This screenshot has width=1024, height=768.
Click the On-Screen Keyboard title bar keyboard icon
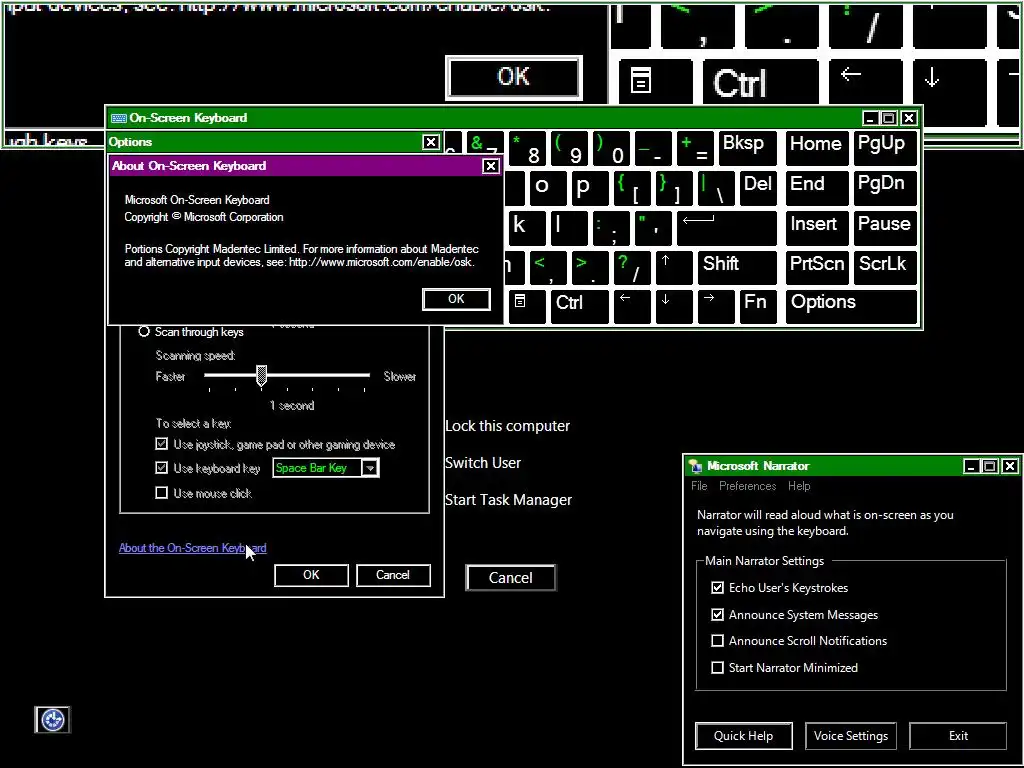click(118, 118)
